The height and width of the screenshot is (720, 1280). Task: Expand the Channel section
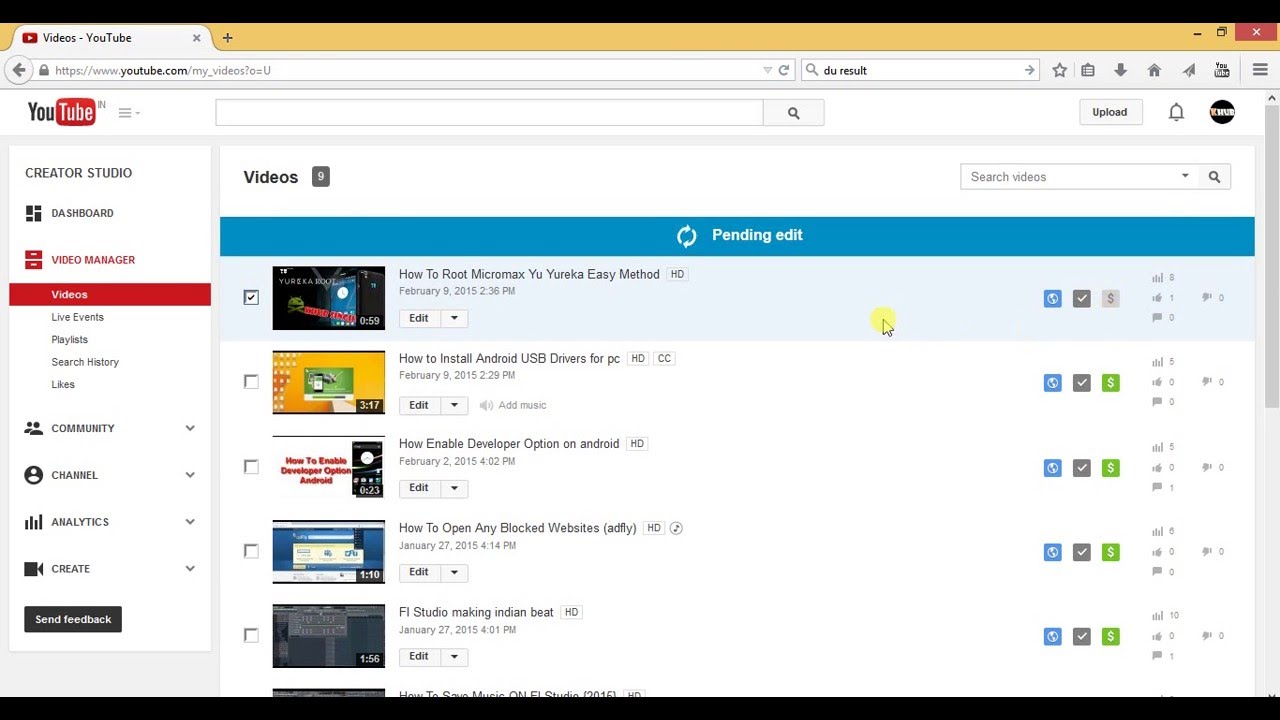point(190,475)
